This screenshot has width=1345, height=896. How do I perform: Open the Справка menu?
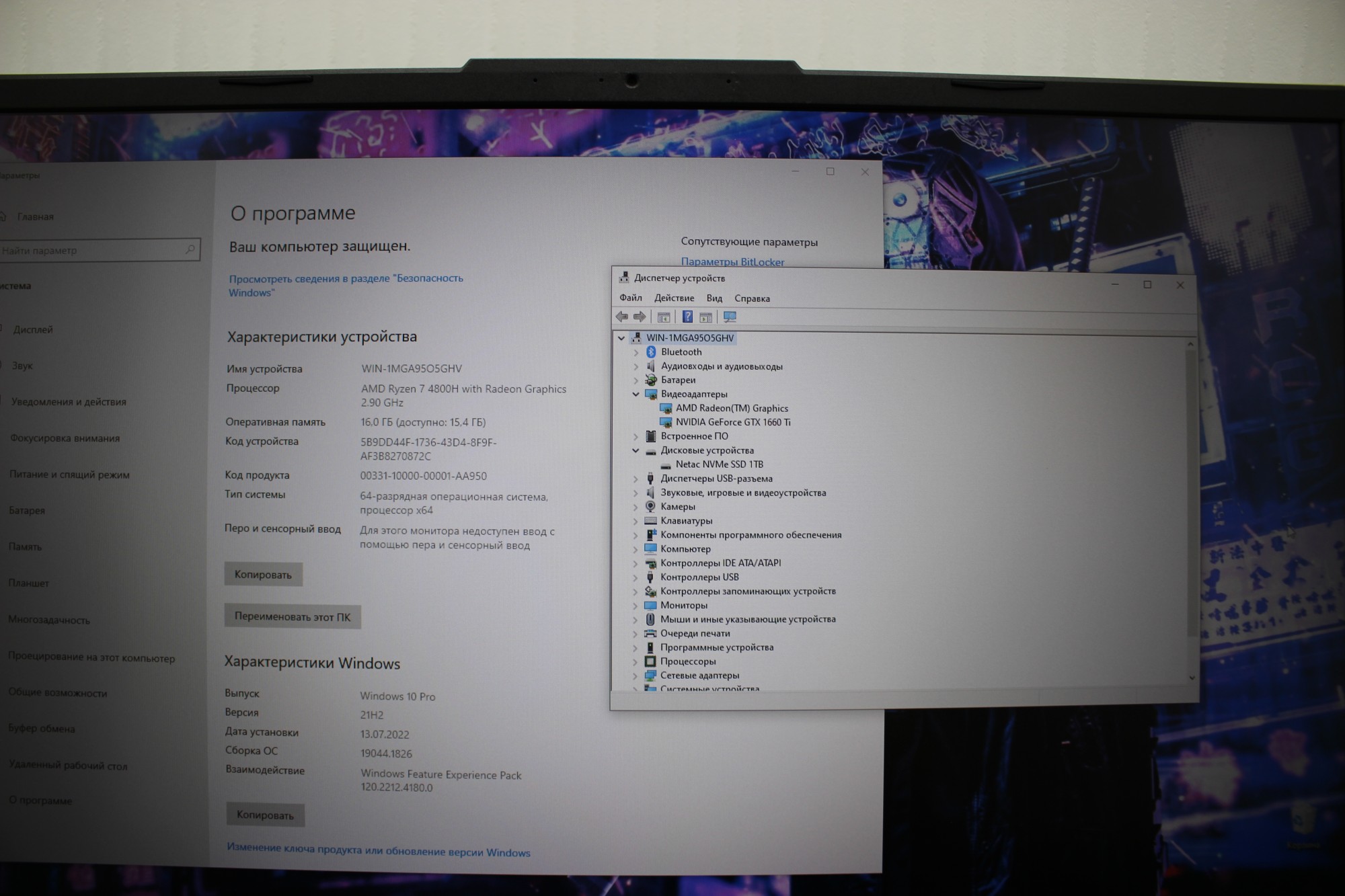coord(752,298)
